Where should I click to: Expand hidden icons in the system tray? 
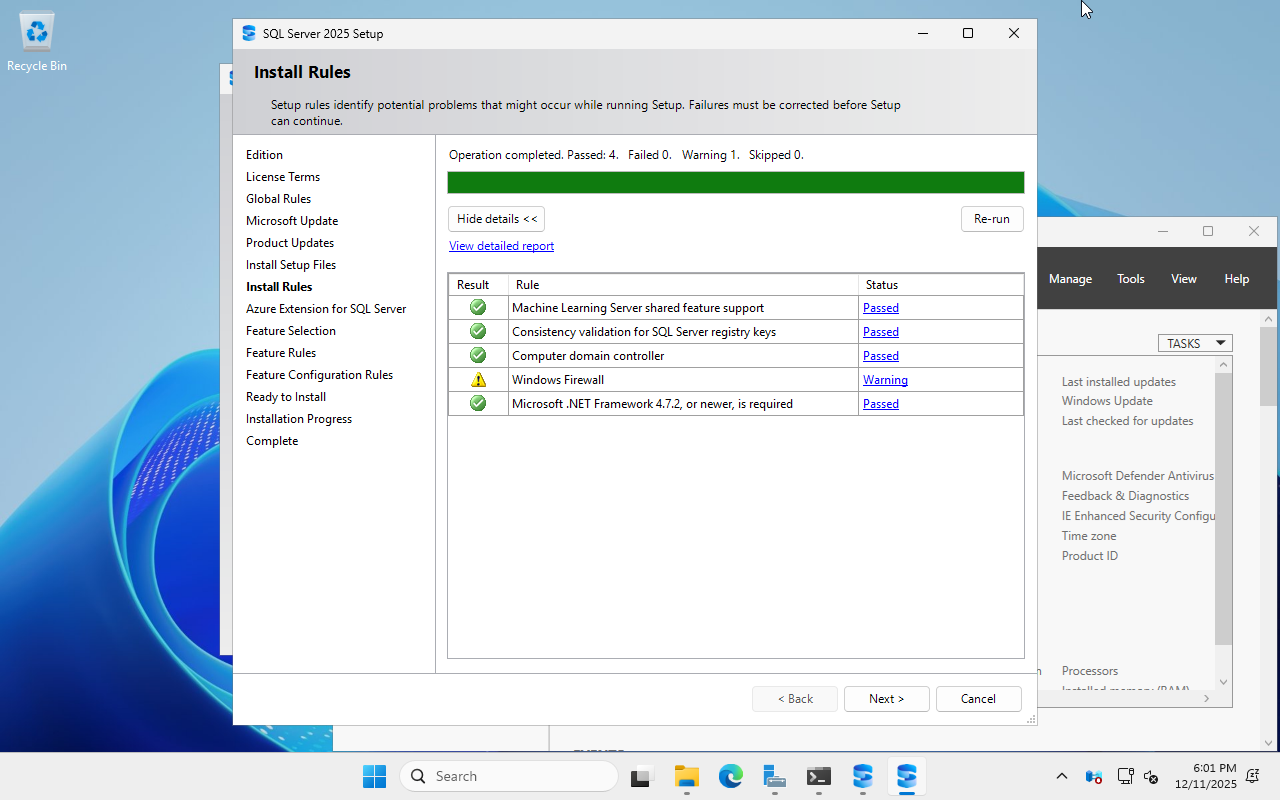pos(1061,776)
